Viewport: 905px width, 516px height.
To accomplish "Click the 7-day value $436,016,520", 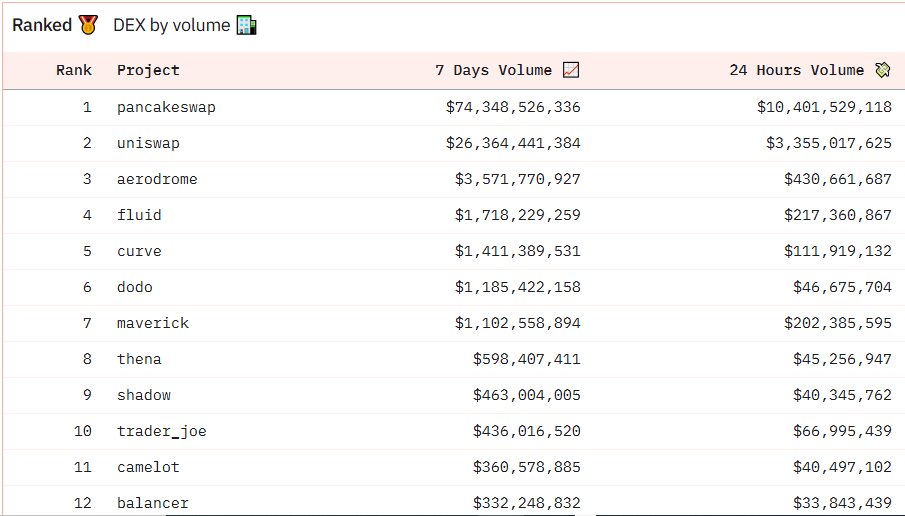I will [527, 431].
